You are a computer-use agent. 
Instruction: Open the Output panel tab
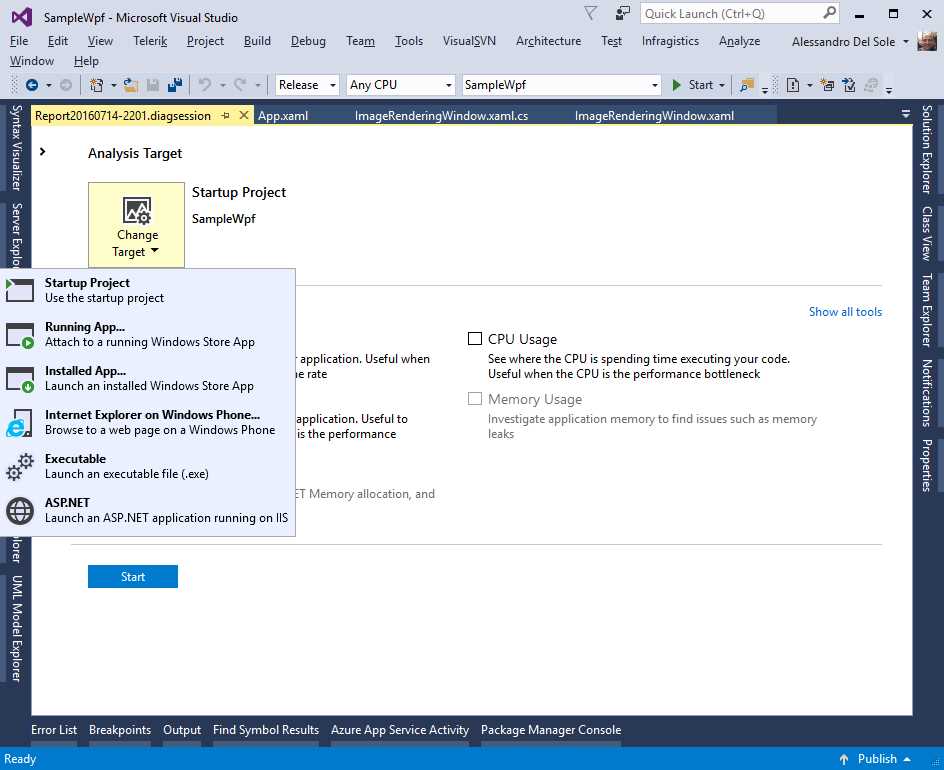(182, 730)
